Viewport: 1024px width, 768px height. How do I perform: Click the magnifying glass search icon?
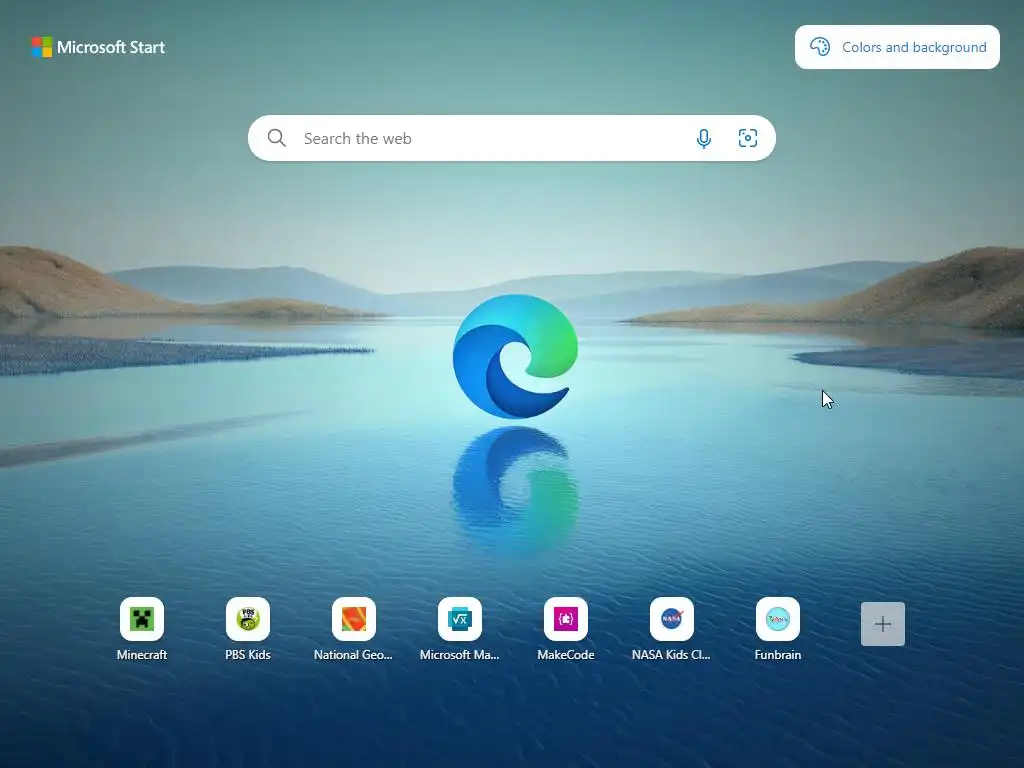coord(277,138)
